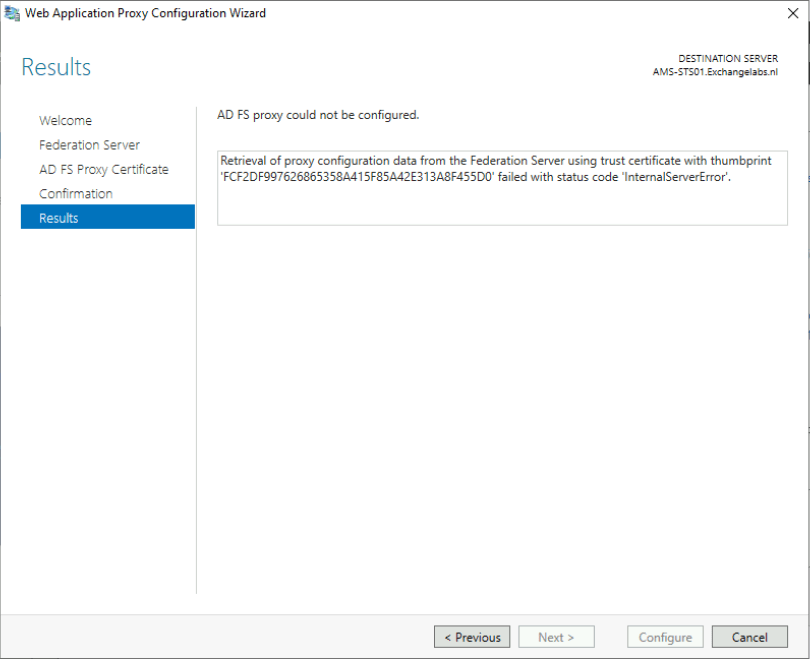Click the DESTINATION SERVER label
The image size is (810, 659).
tap(727, 59)
